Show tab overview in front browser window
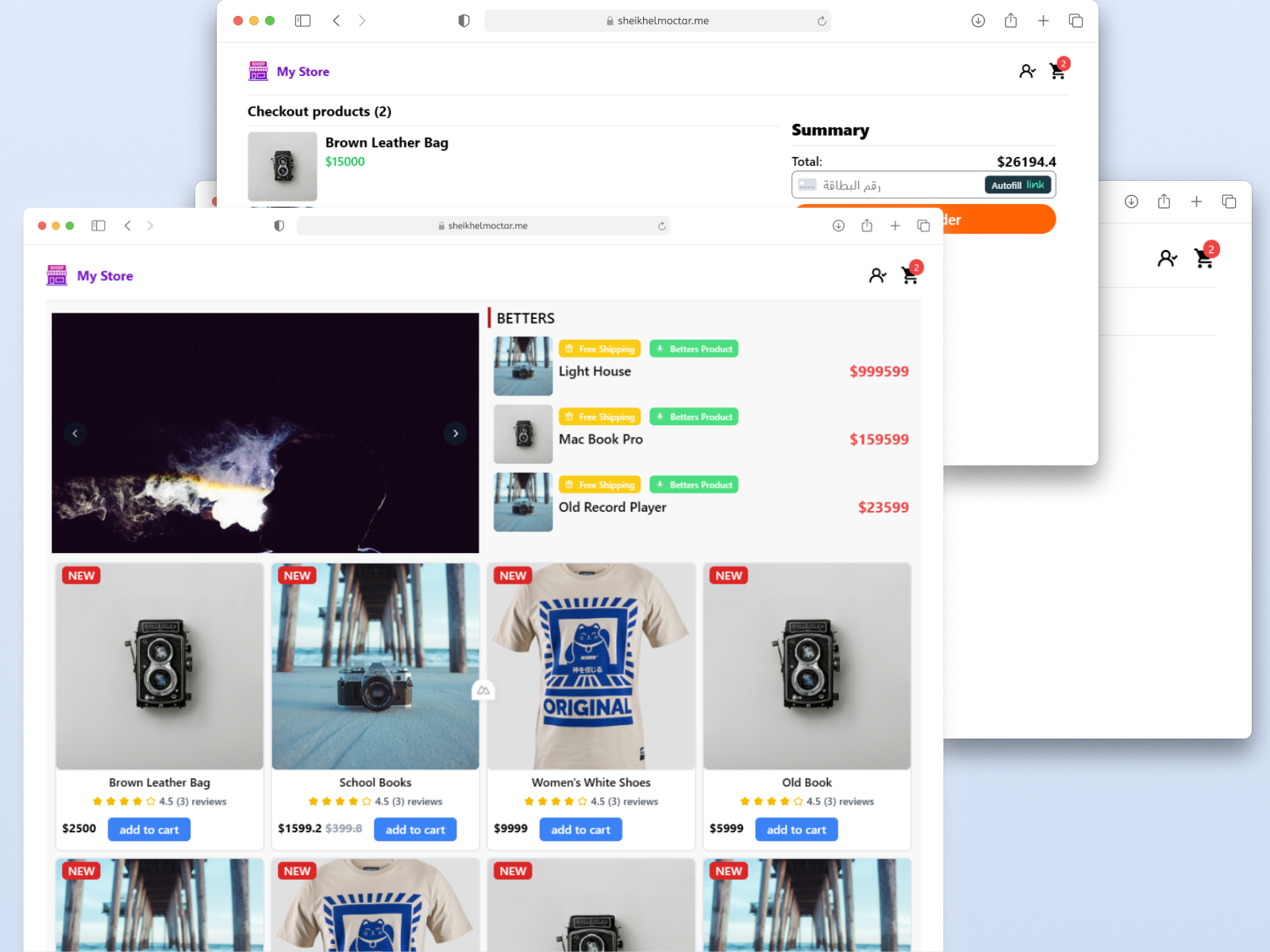This screenshot has height=952, width=1270. [924, 226]
